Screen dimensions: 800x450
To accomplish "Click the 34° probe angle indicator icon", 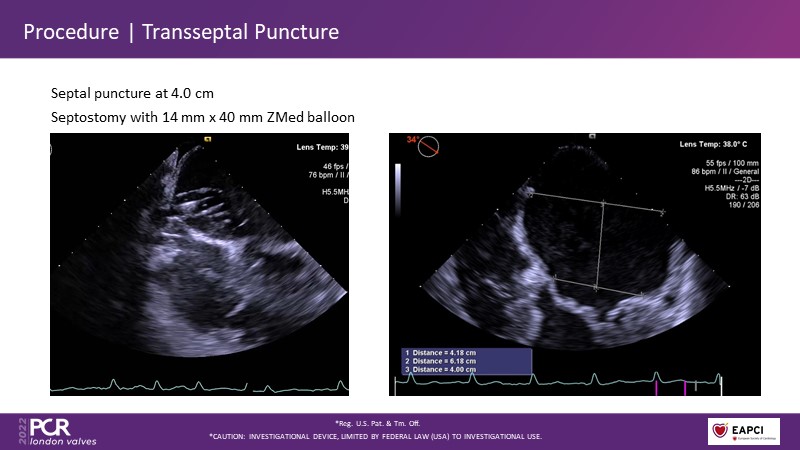I will [429, 147].
